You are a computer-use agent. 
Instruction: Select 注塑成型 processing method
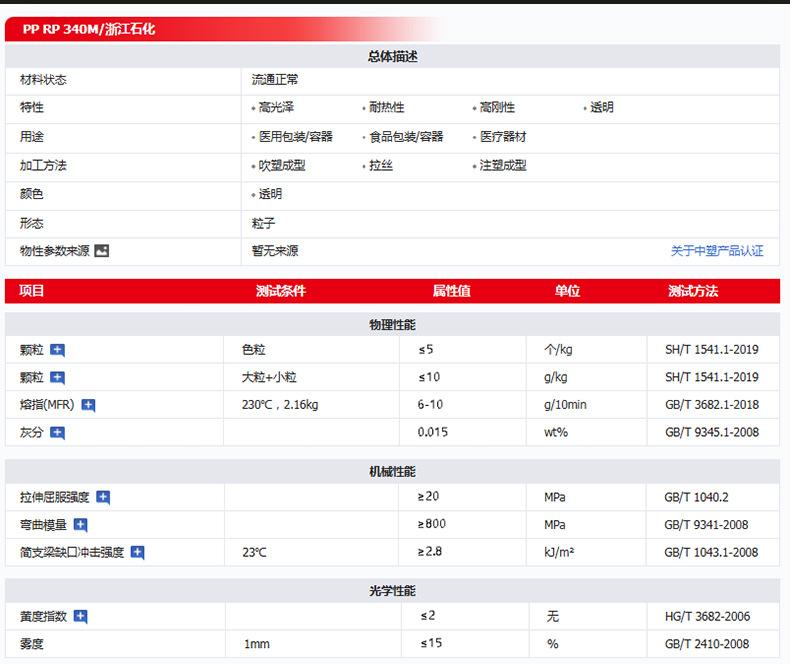(503, 165)
